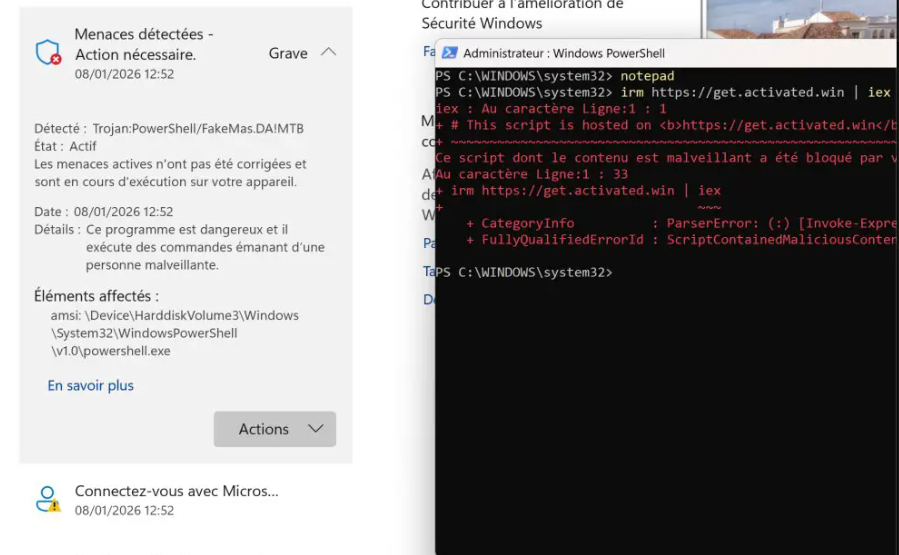899x555 pixels.
Task: Click the PowerShell icon in the title bar
Action: tap(450, 53)
